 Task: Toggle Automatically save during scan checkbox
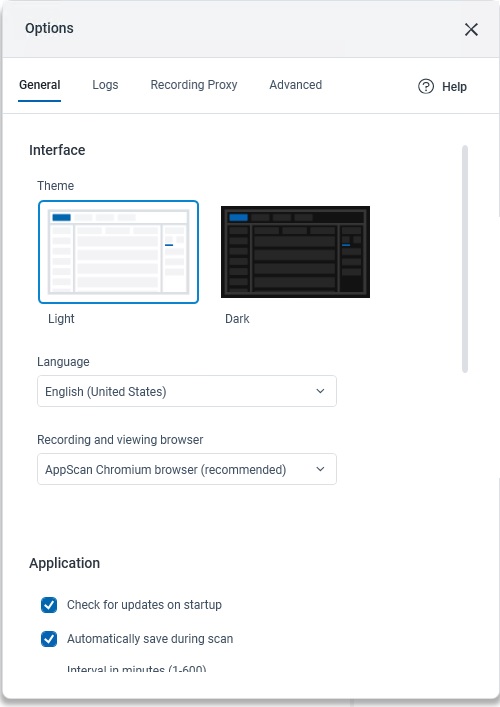pyautogui.click(x=49, y=639)
